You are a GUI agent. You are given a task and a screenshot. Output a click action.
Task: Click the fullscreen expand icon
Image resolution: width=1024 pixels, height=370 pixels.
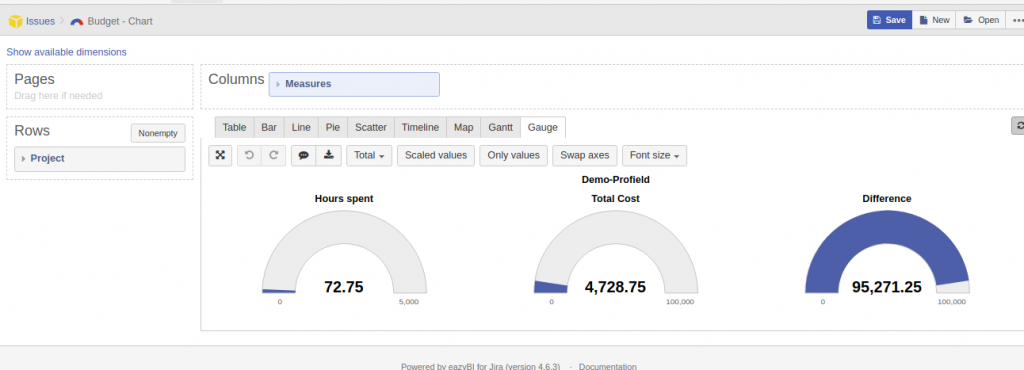pyautogui.click(x=220, y=155)
